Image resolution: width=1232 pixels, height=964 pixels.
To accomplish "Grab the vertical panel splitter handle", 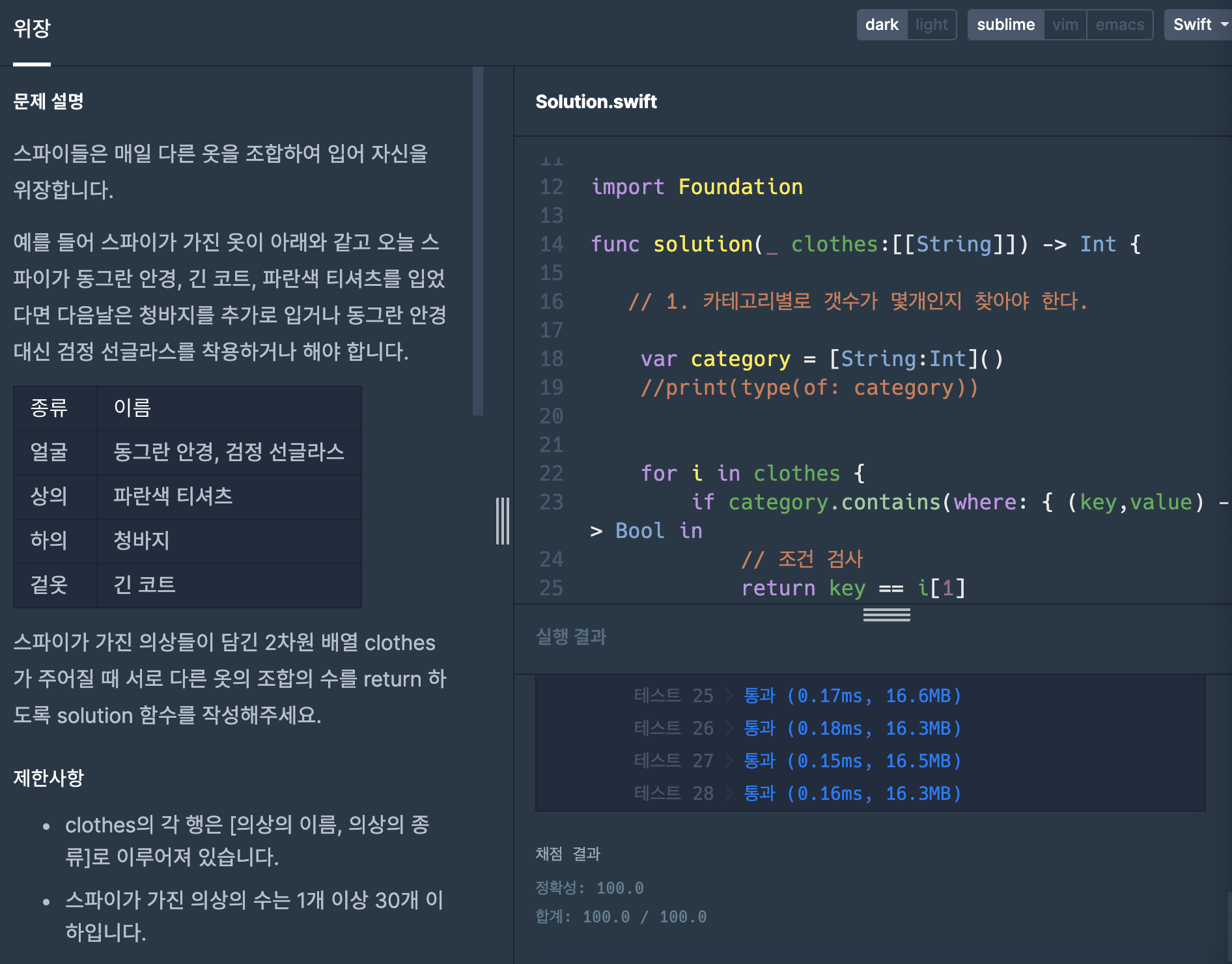I will (503, 521).
